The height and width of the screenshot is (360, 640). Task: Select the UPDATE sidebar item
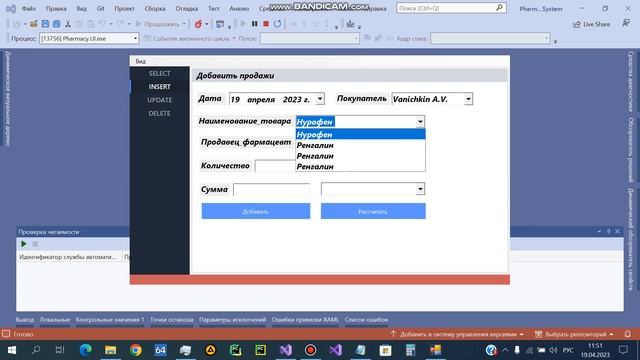tap(160, 100)
